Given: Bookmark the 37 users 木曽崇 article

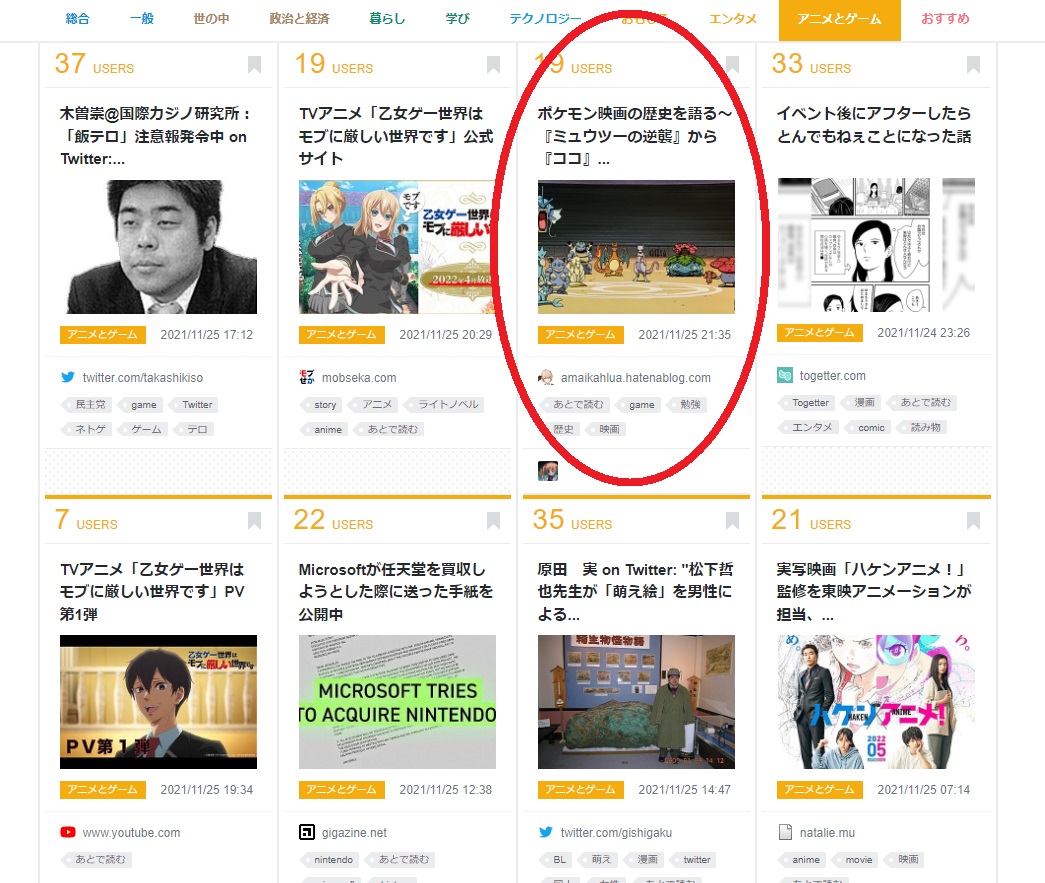Looking at the screenshot, I should (x=254, y=65).
